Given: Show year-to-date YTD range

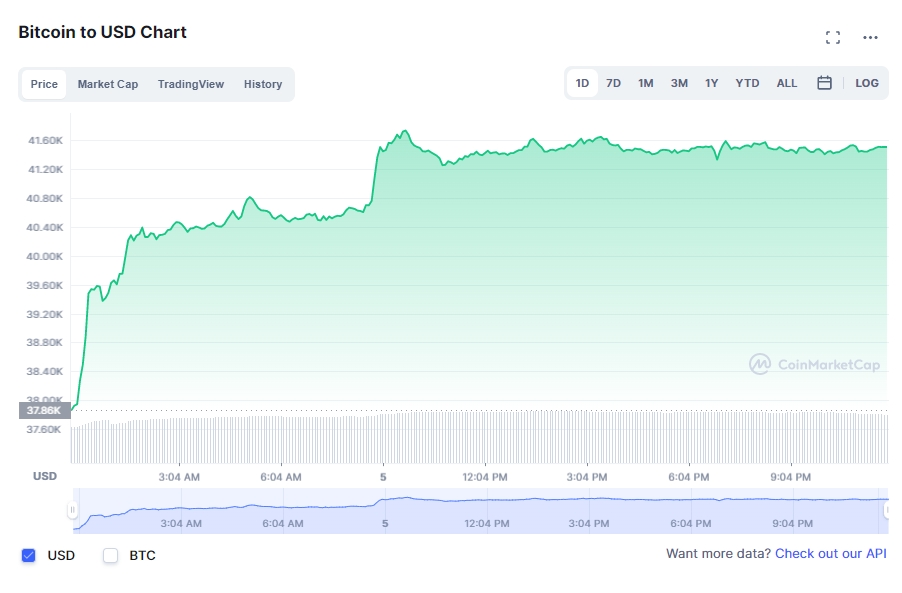Looking at the screenshot, I should pyautogui.click(x=747, y=83).
